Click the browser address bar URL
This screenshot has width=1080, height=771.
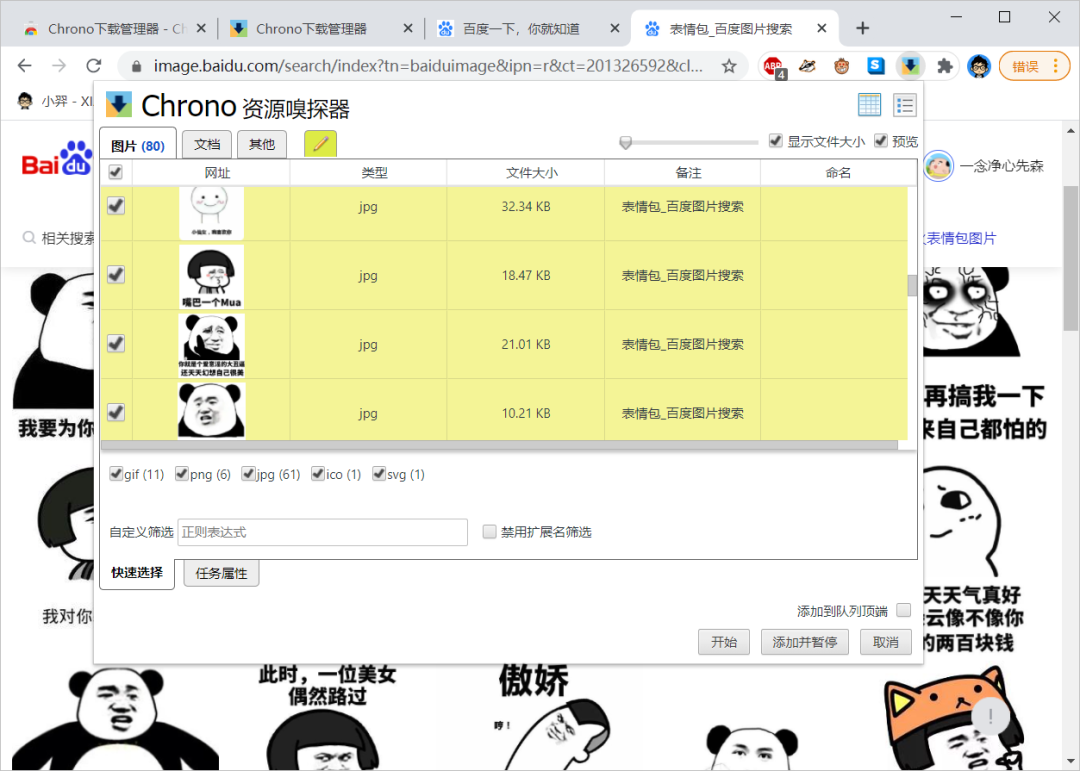point(428,66)
